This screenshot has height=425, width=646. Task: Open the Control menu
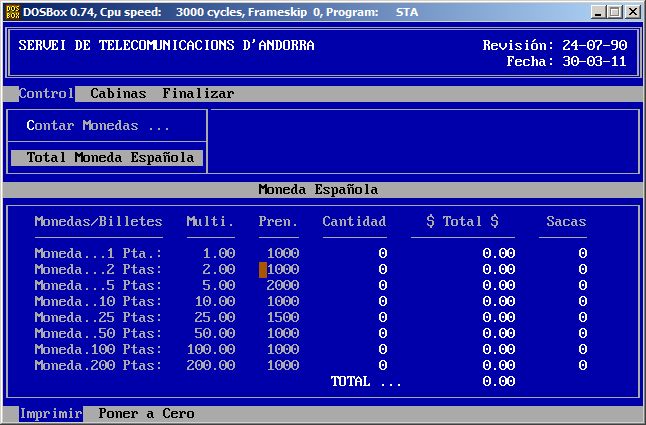coord(46,94)
